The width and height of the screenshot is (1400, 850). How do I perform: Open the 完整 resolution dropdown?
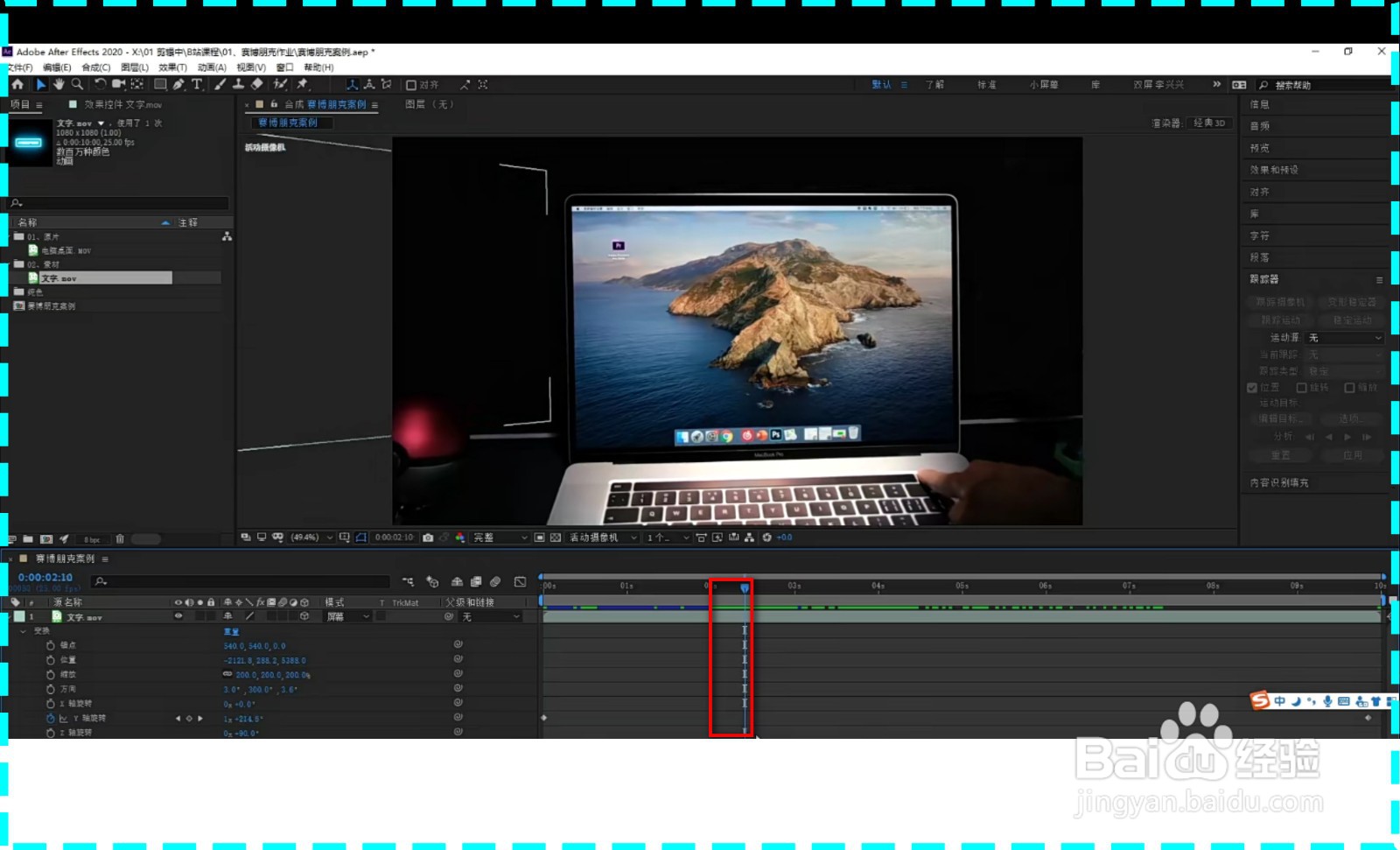coord(500,537)
